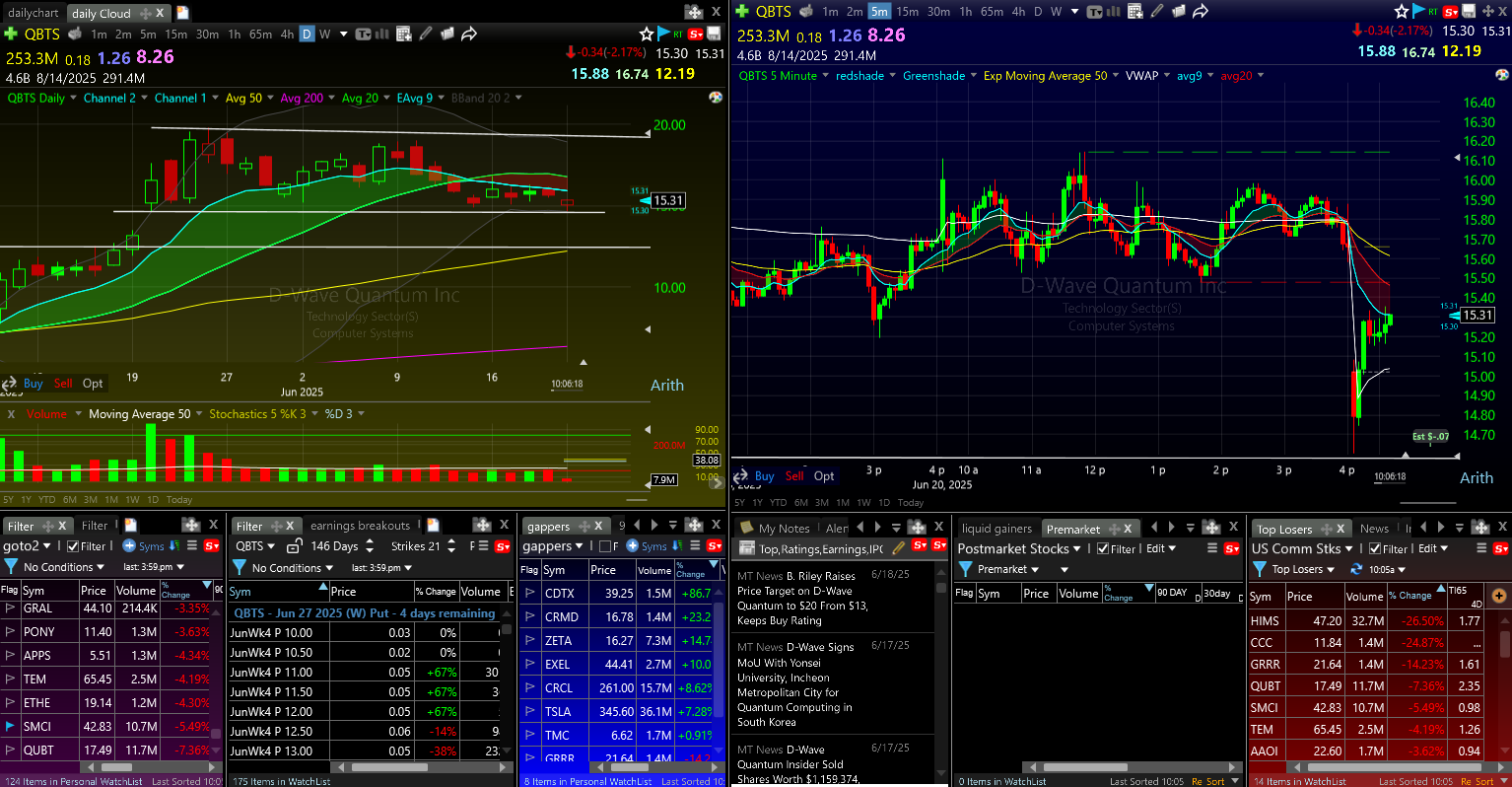
Task: Open the dailychart tab
Action: (x=34, y=13)
